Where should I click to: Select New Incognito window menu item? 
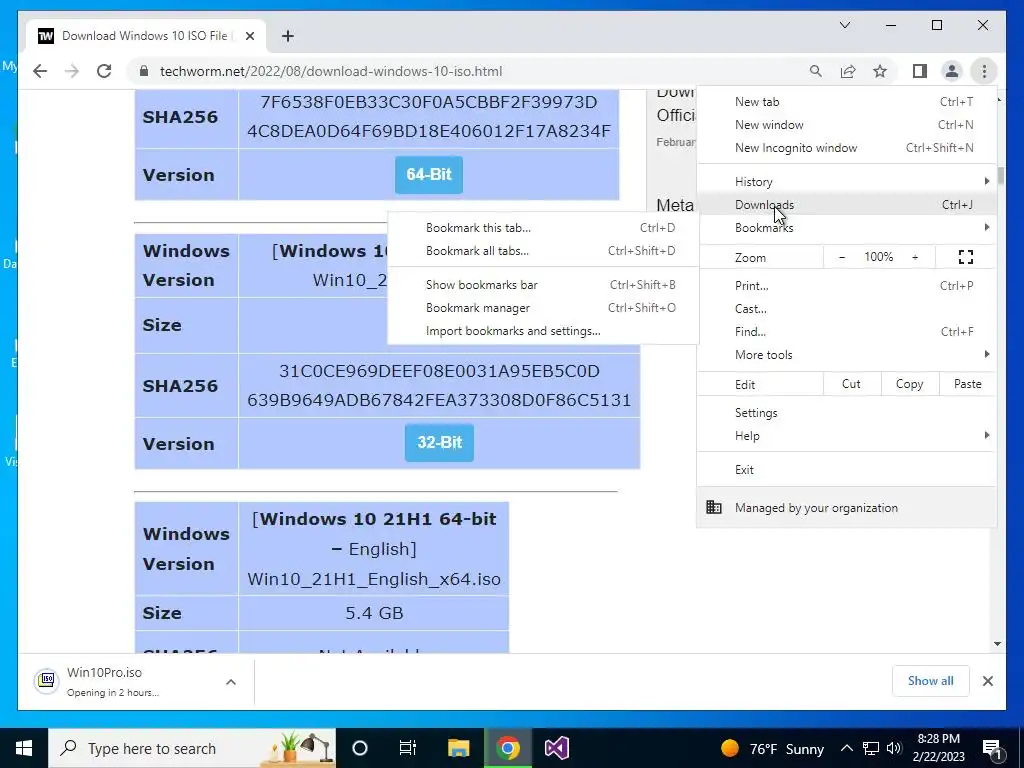point(847,148)
